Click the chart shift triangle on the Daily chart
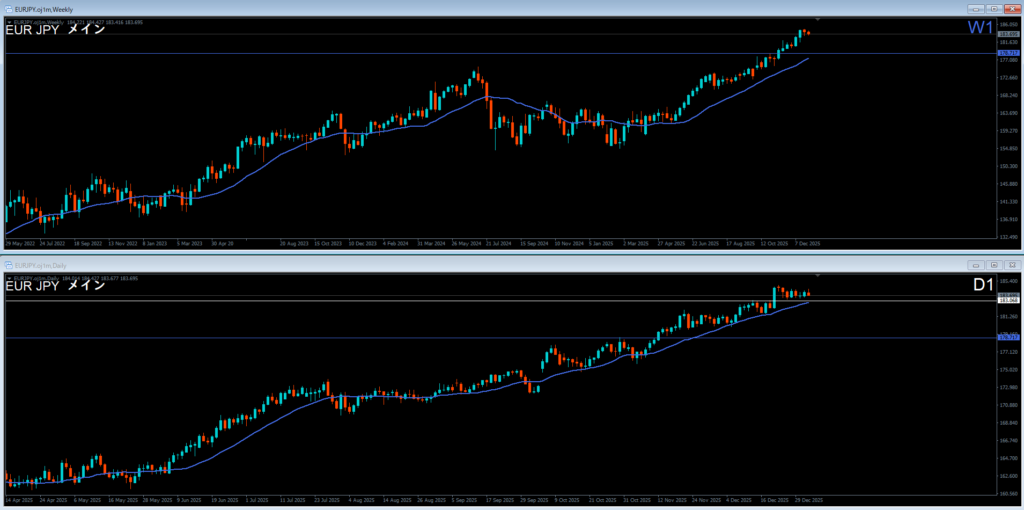The image size is (1024, 510). click(818, 275)
